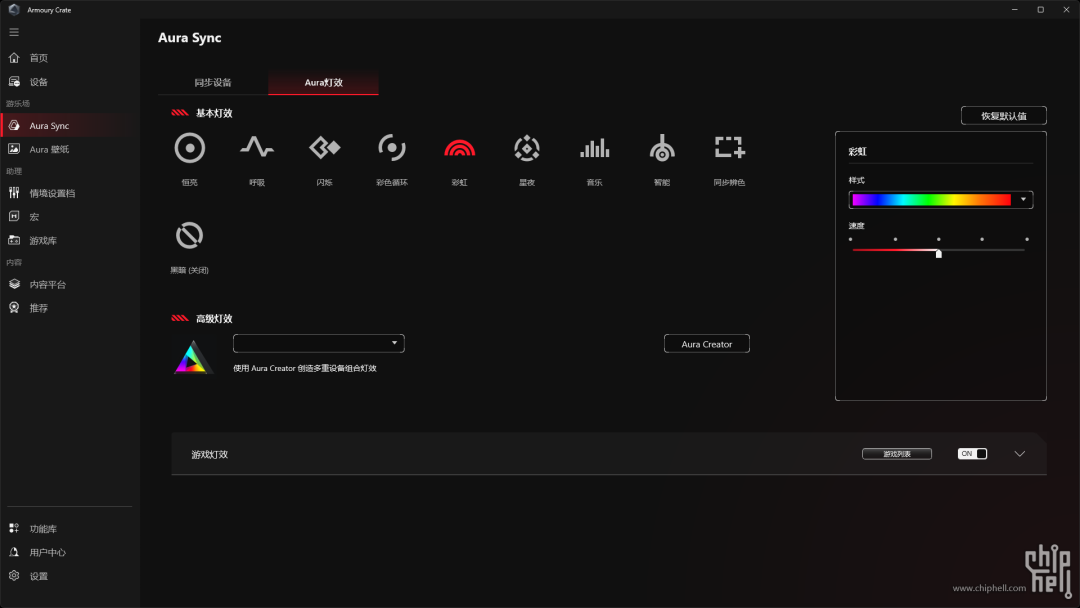Click the 游戏灯效 row label
This screenshot has height=608, width=1080.
209,454
